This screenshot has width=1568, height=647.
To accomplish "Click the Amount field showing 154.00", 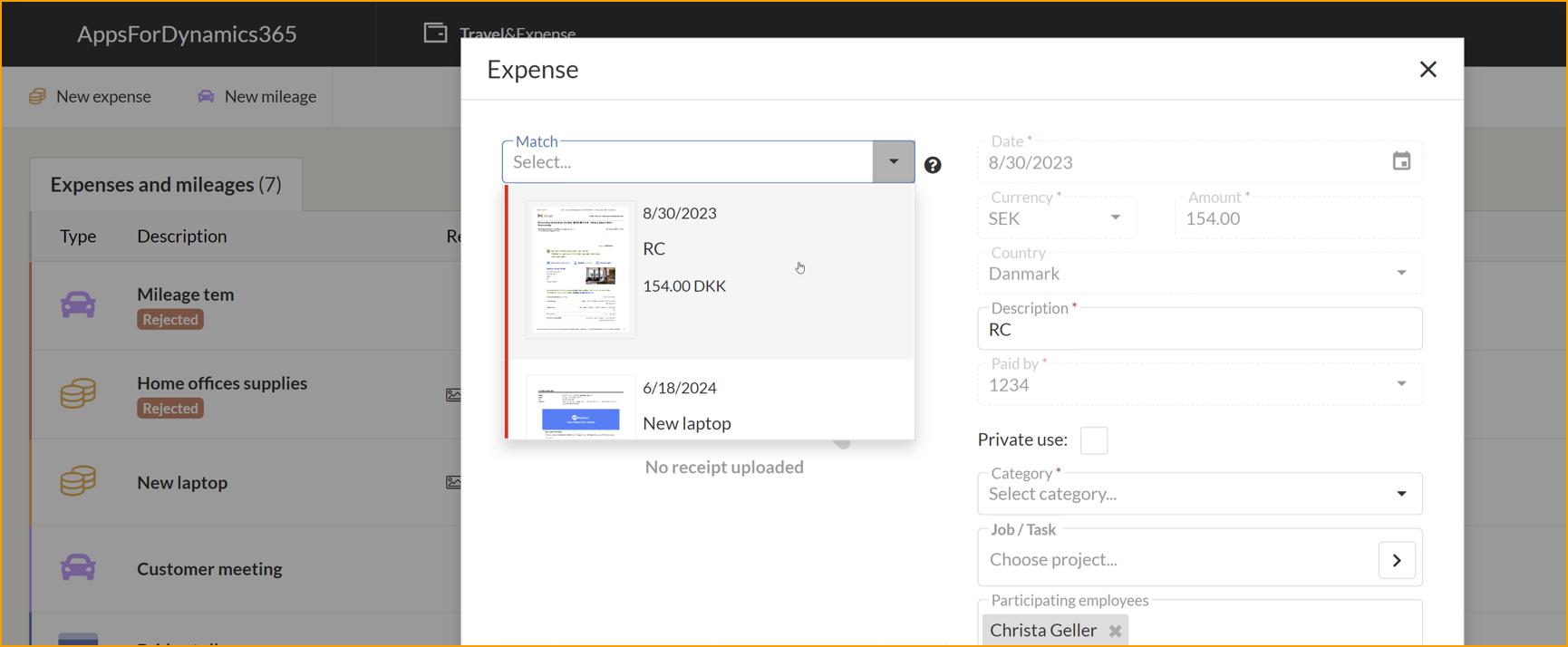I will click(1299, 218).
